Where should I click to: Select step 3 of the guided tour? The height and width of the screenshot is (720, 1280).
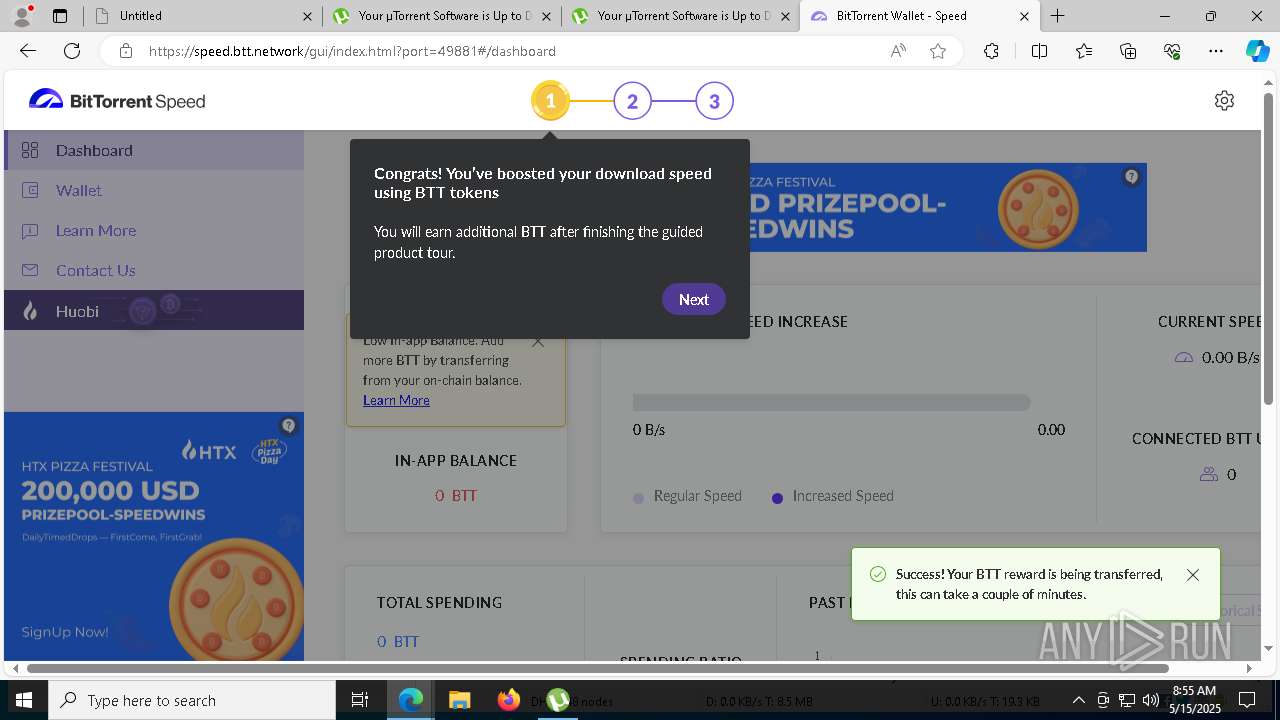[x=714, y=101]
